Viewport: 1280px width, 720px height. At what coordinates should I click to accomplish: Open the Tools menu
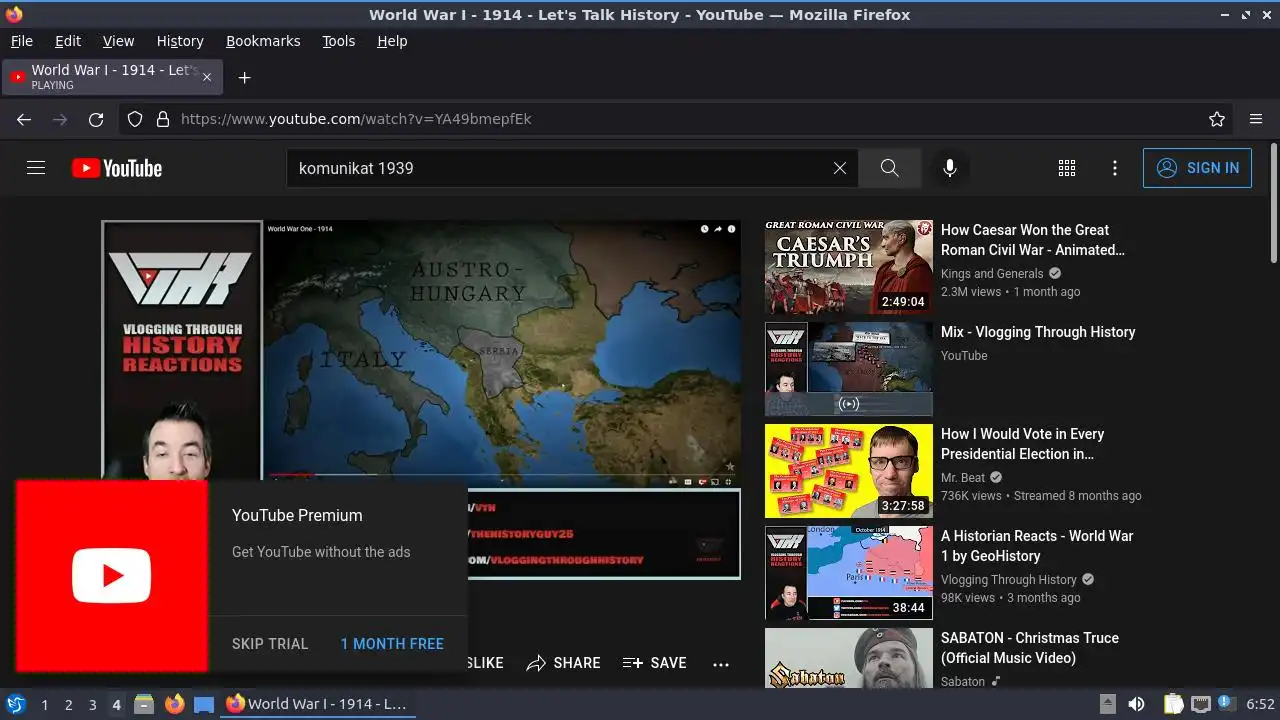click(339, 41)
